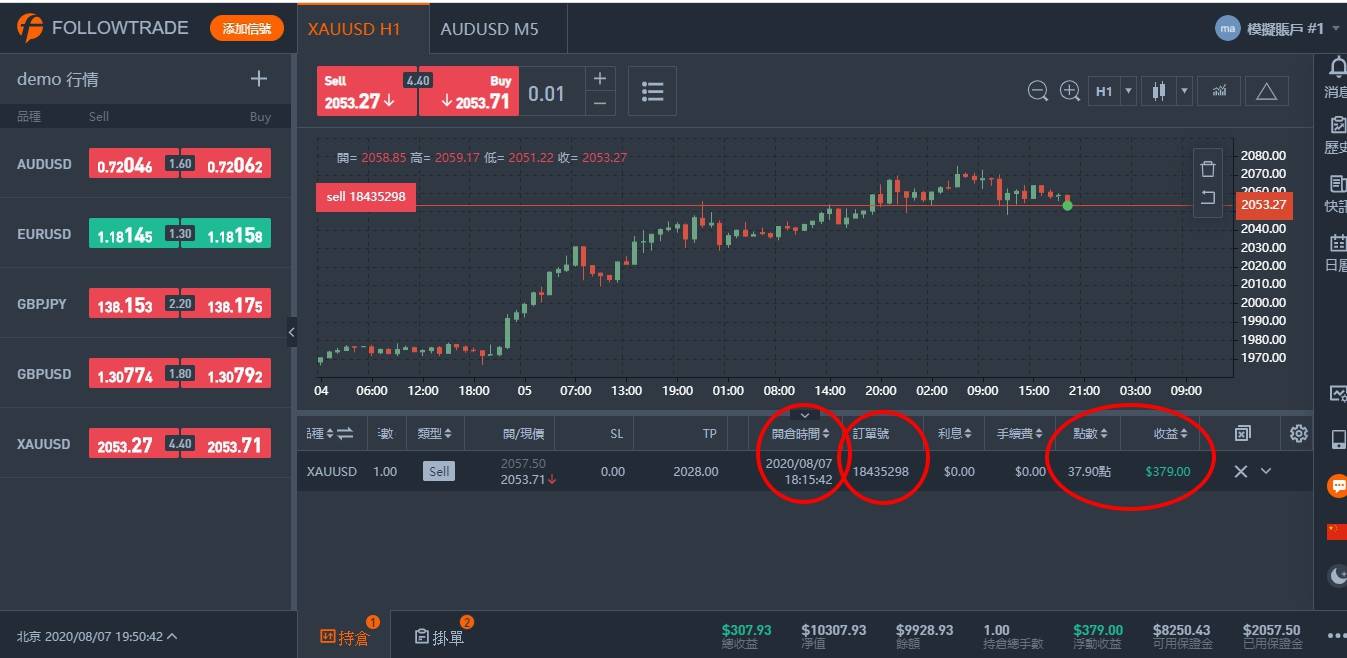Open the more options dots in status bar
The width and height of the screenshot is (1347, 658).
coord(1336,636)
